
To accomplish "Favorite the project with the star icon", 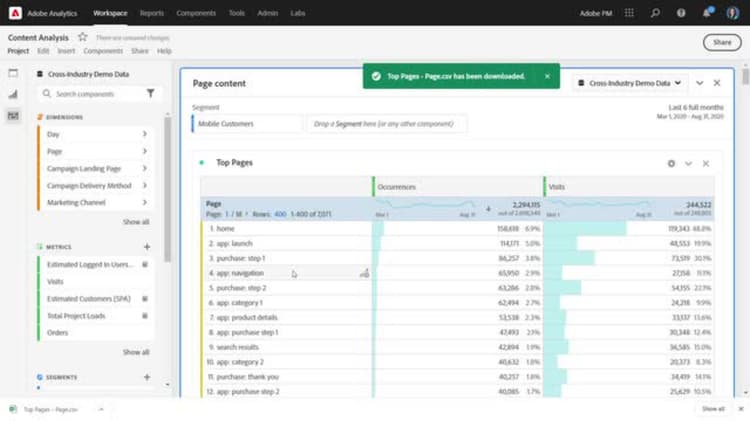I will coord(83,37).
